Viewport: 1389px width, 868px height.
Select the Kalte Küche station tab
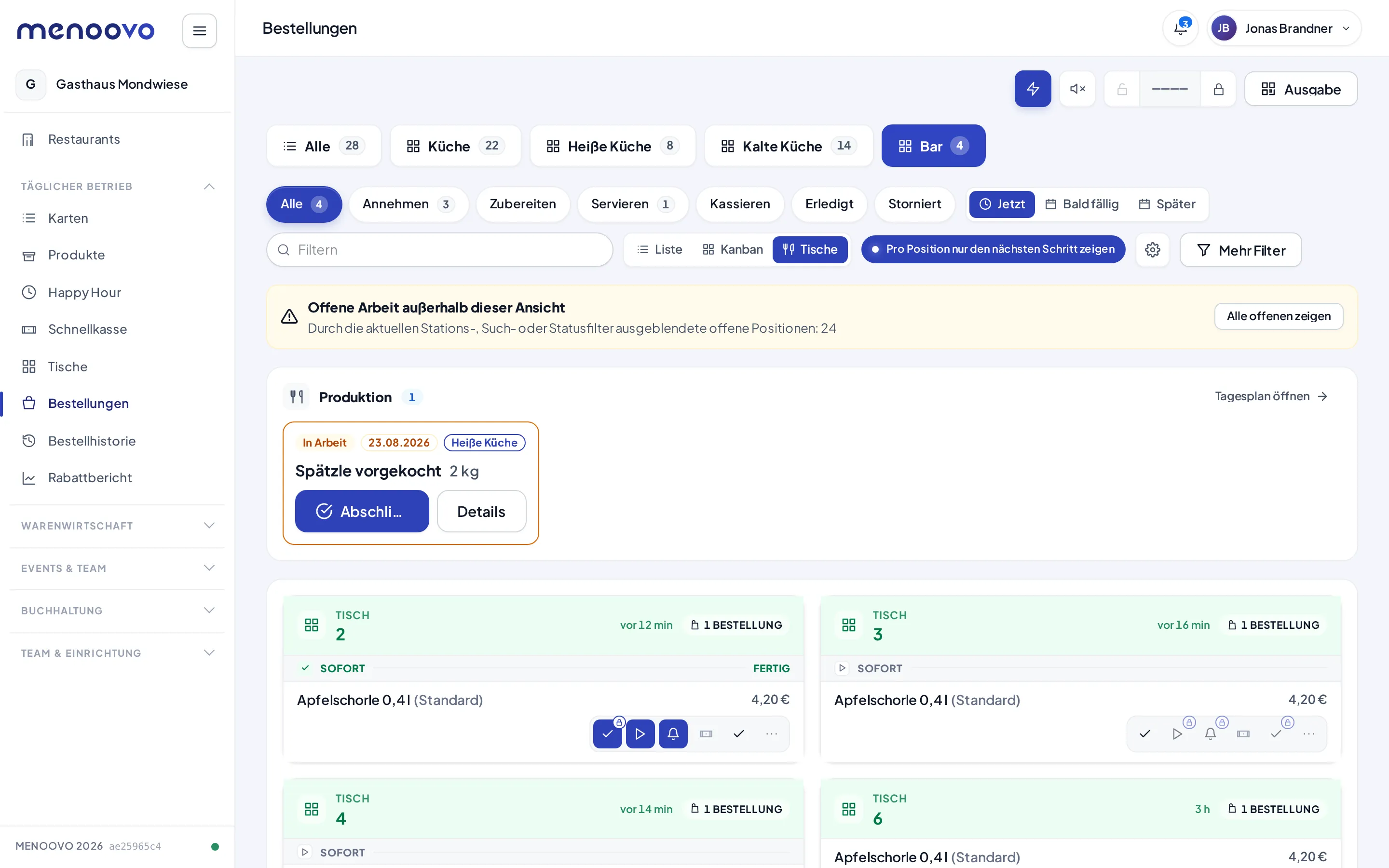pyautogui.click(x=789, y=146)
